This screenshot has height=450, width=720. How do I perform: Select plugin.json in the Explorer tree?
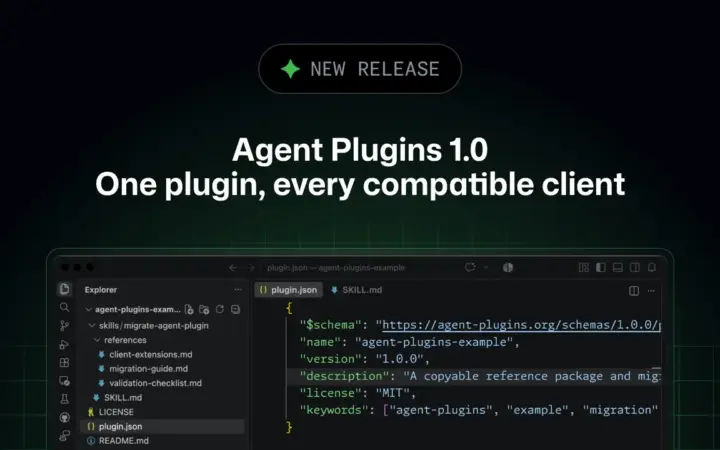(x=162, y=426)
